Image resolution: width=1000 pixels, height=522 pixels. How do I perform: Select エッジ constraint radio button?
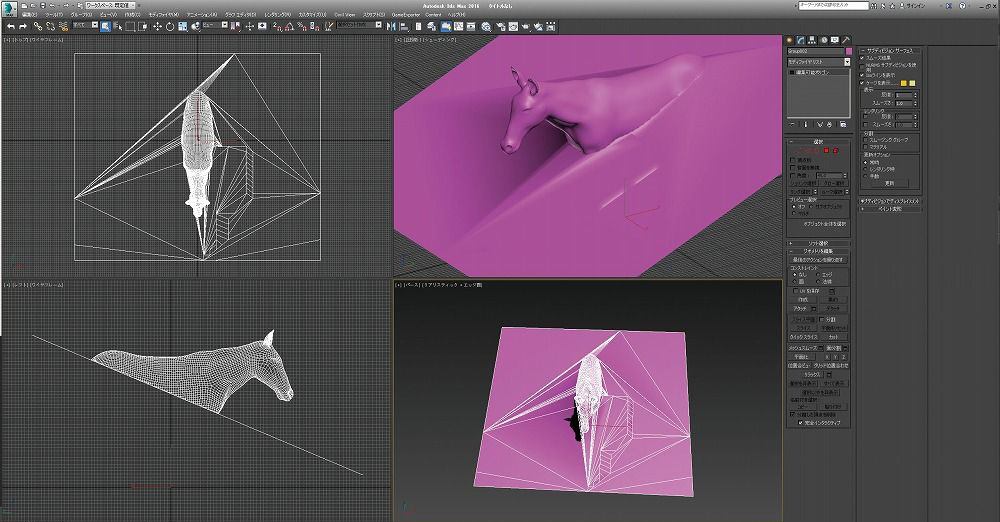pyautogui.click(x=818, y=274)
